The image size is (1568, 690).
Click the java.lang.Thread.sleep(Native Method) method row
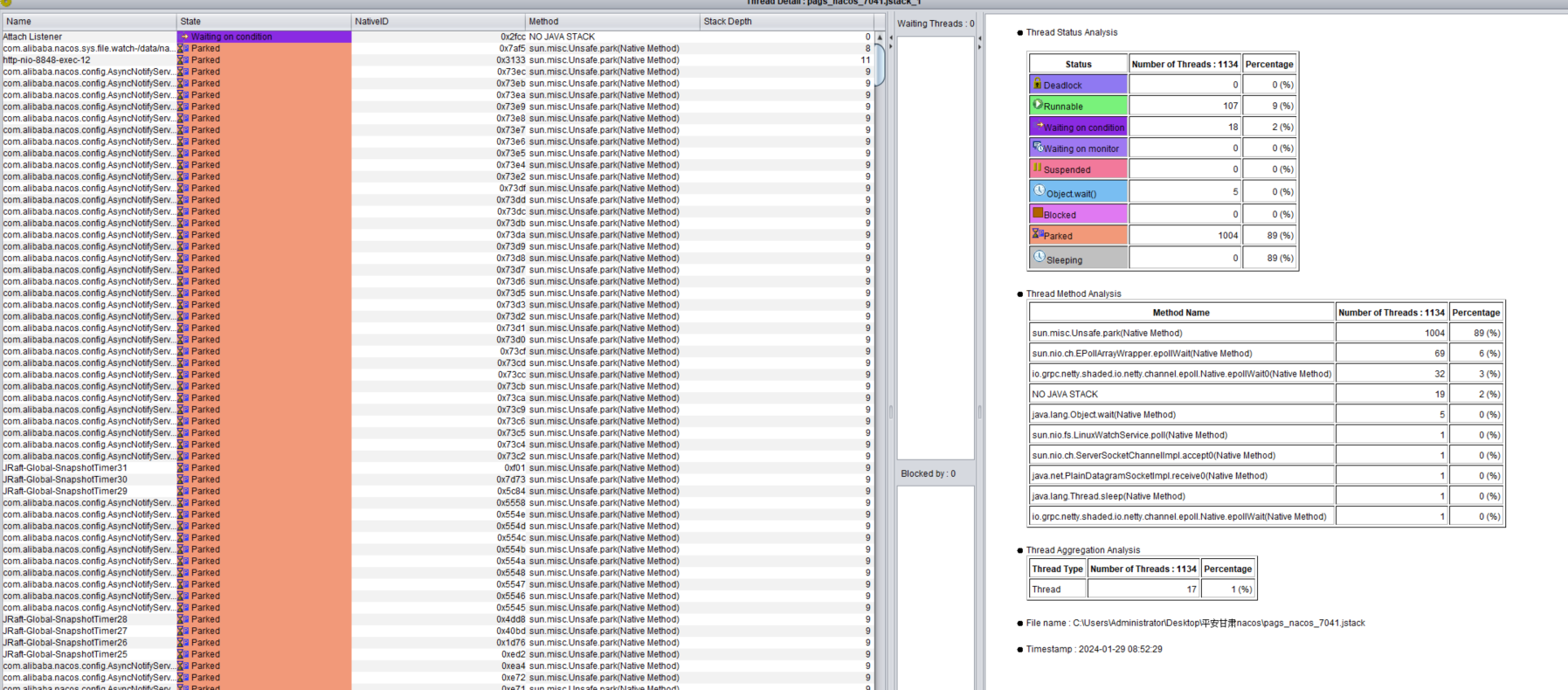pyautogui.click(x=1266, y=496)
